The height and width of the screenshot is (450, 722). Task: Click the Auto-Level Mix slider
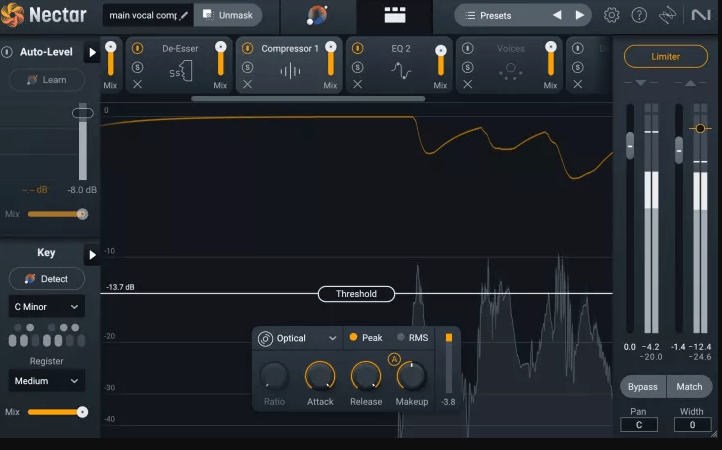57,214
